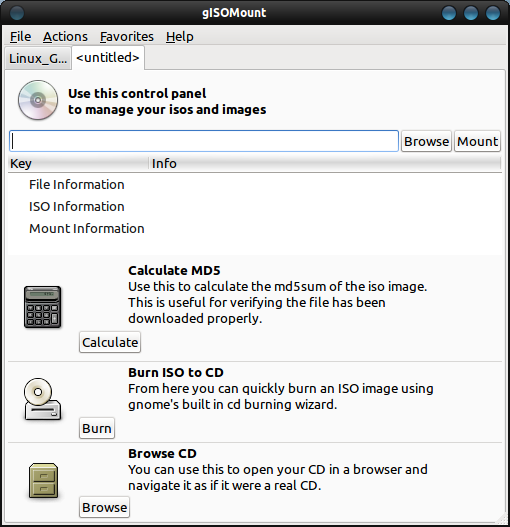Open the Help menu
The width and height of the screenshot is (510, 527).
click(180, 36)
